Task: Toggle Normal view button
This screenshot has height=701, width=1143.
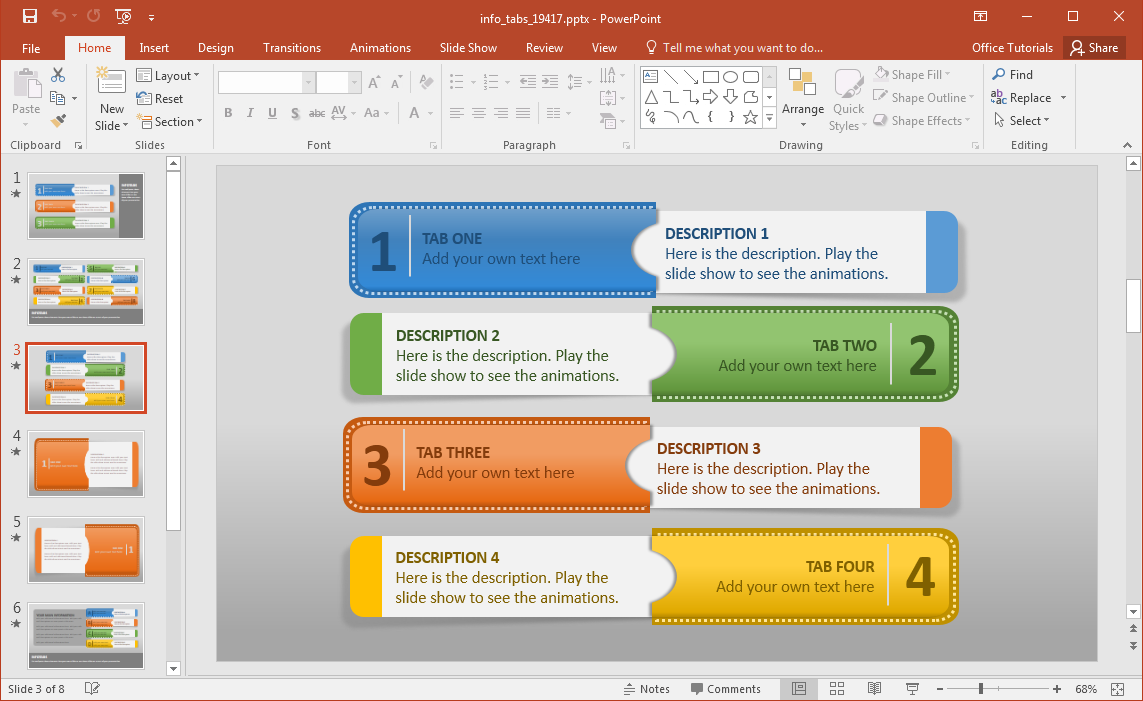Action: 799,689
